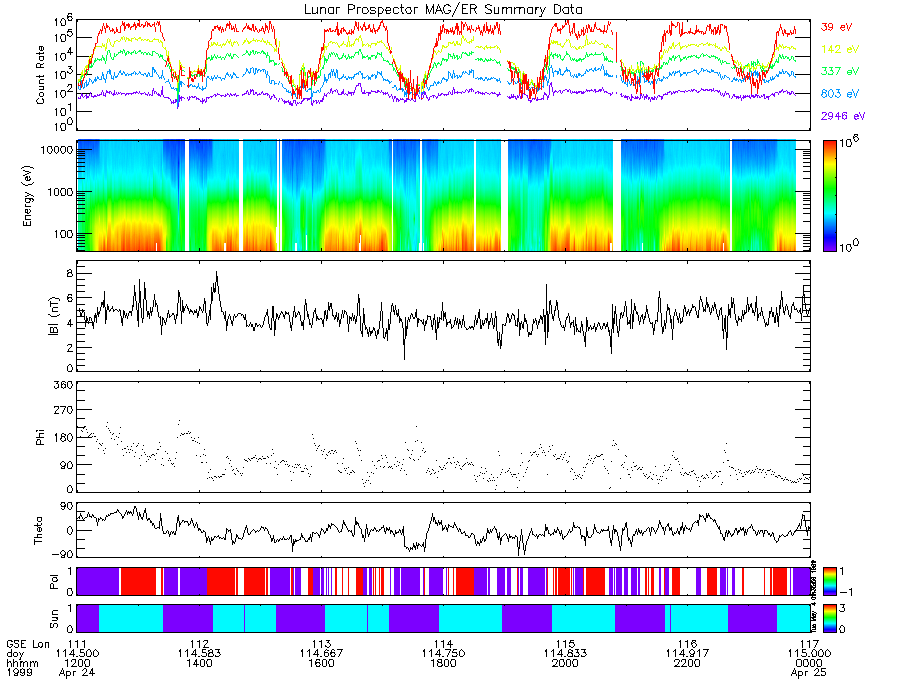Select the '337 eV' legend label

click(x=840, y=71)
